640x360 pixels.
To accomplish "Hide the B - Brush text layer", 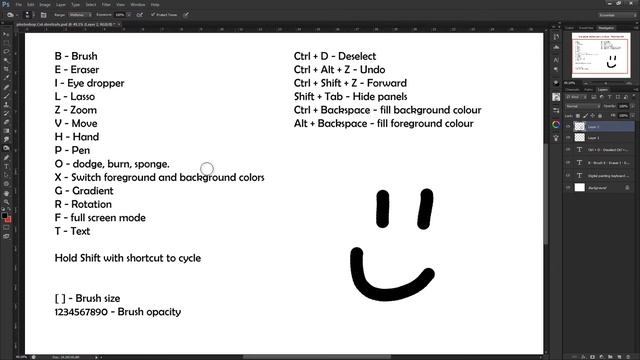I will point(568,162).
